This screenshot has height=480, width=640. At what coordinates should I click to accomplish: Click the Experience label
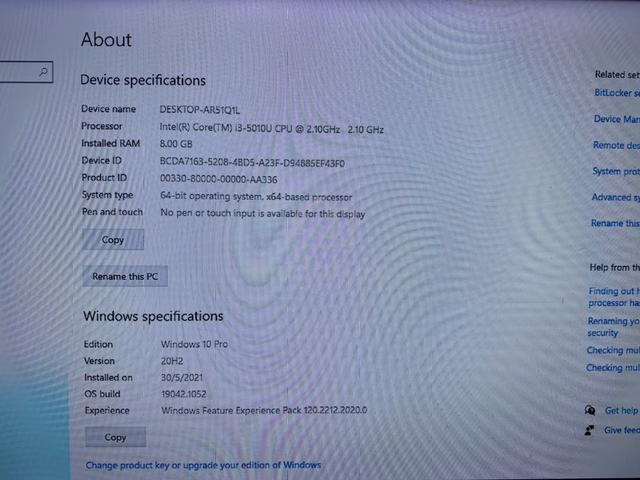(107, 411)
